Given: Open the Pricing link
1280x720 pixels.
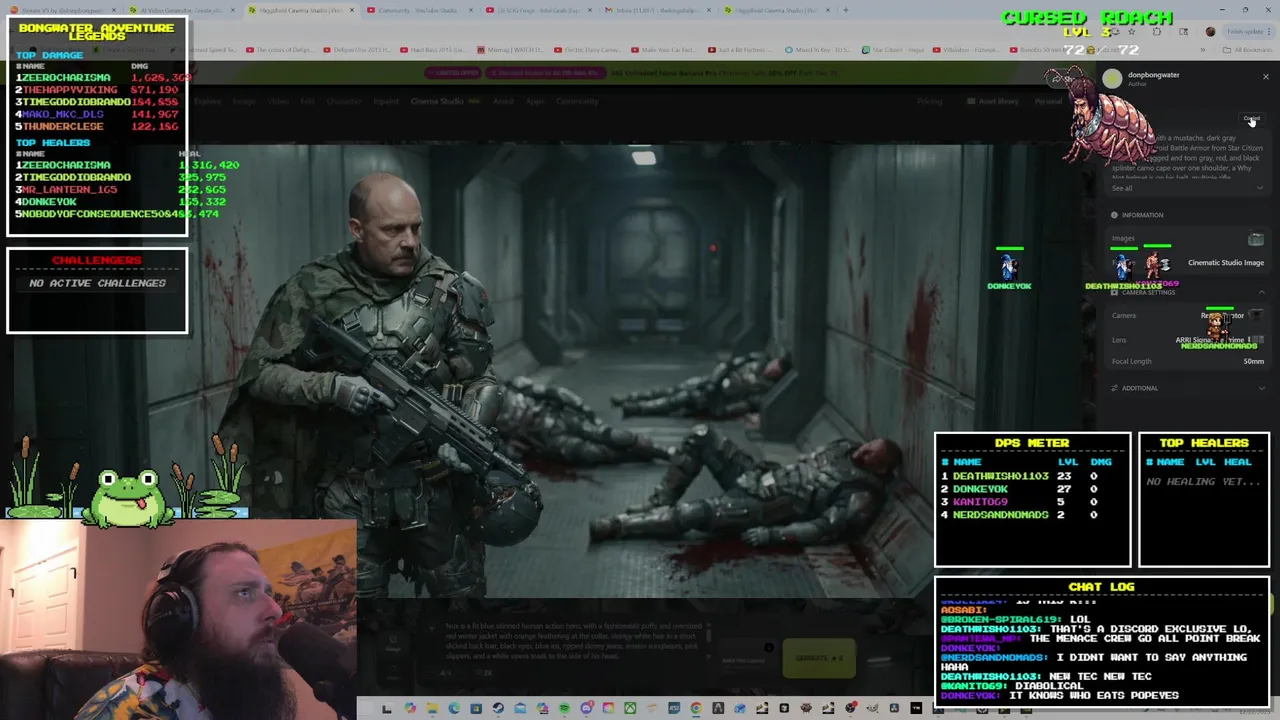Looking at the screenshot, I should point(929,101).
